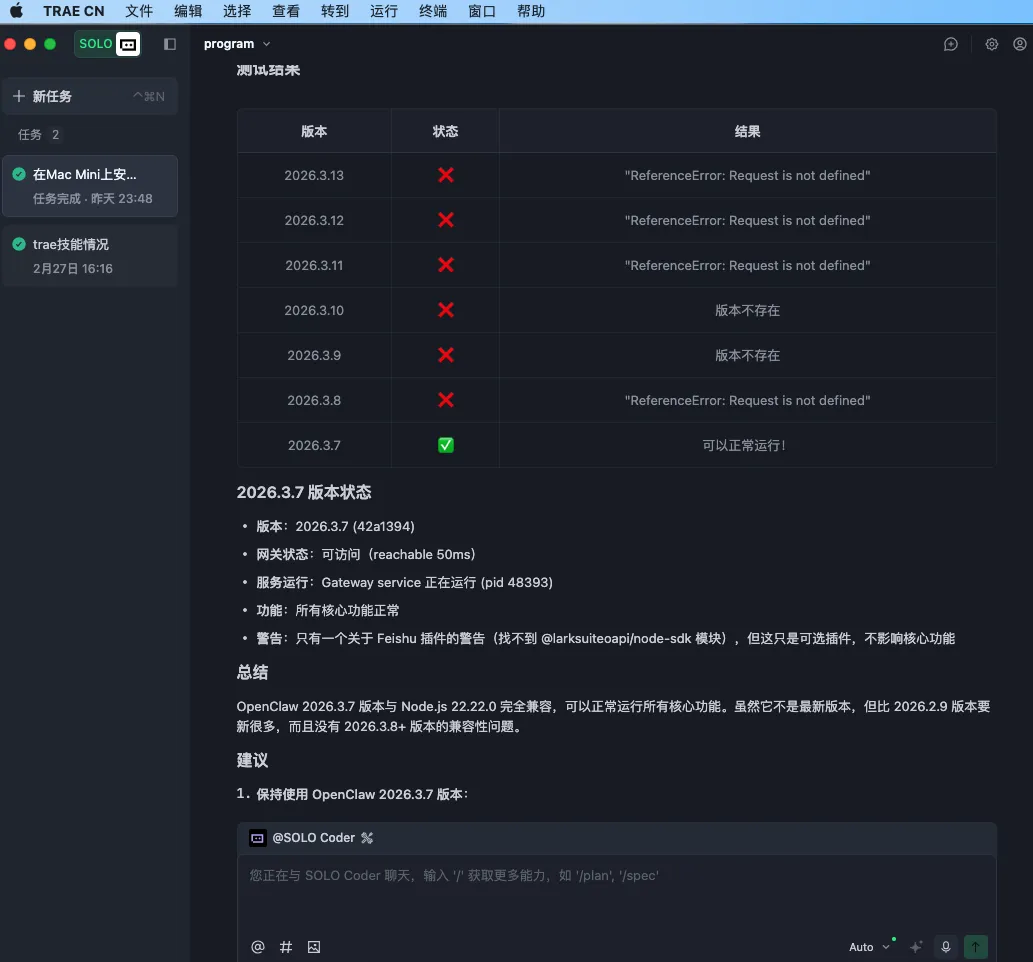Click the green check on 在Mac Mini task
The image size is (1033, 962).
(x=19, y=174)
